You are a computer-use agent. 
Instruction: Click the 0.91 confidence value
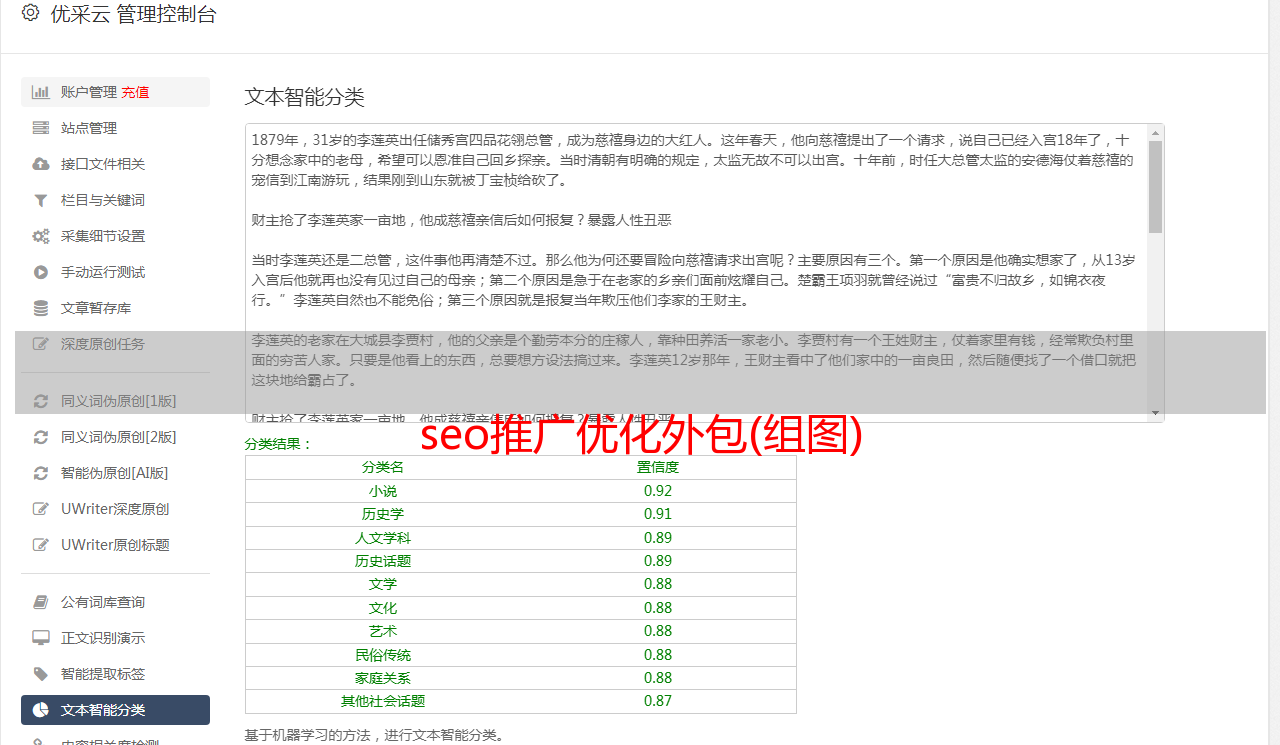(658, 514)
